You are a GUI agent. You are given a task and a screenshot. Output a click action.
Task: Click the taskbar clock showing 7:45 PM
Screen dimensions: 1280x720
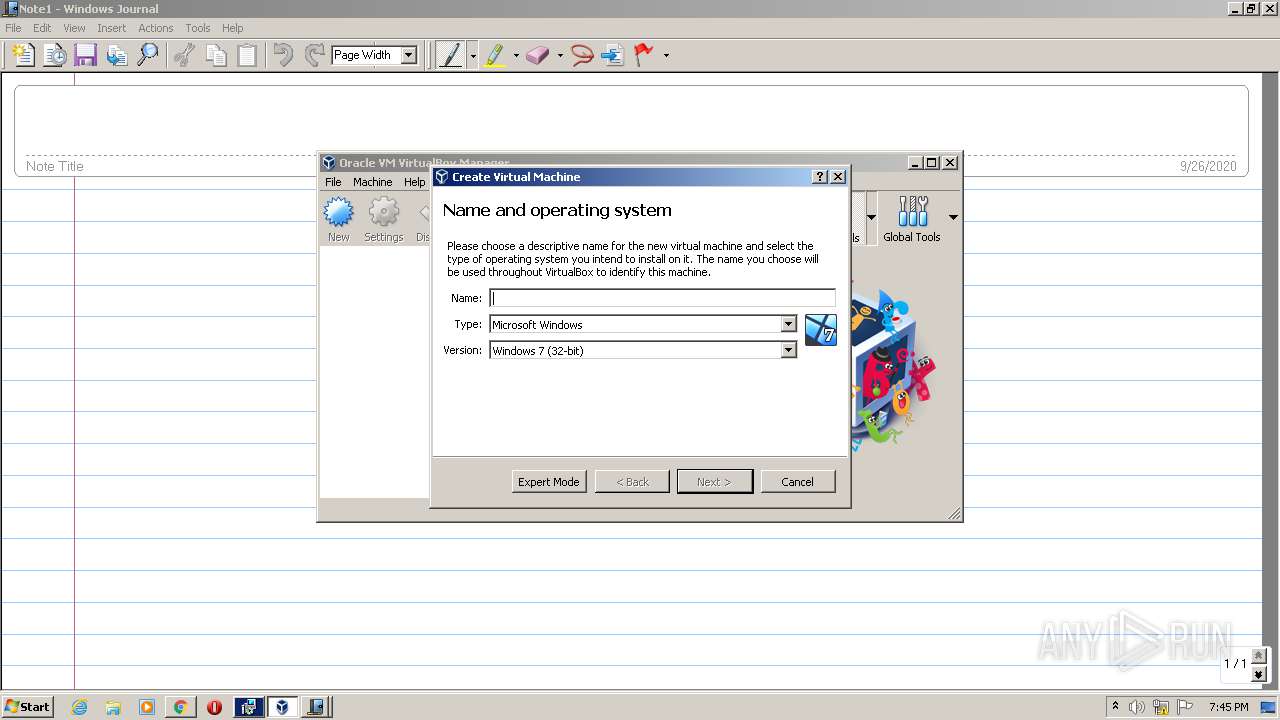1228,707
